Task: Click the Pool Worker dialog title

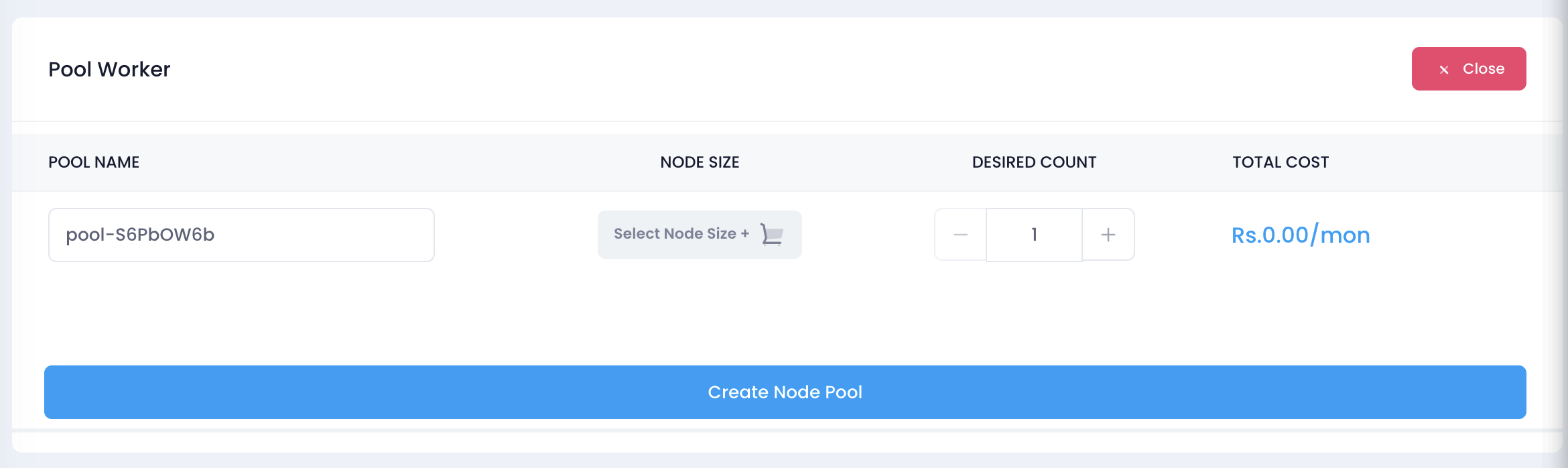Action: point(109,69)
